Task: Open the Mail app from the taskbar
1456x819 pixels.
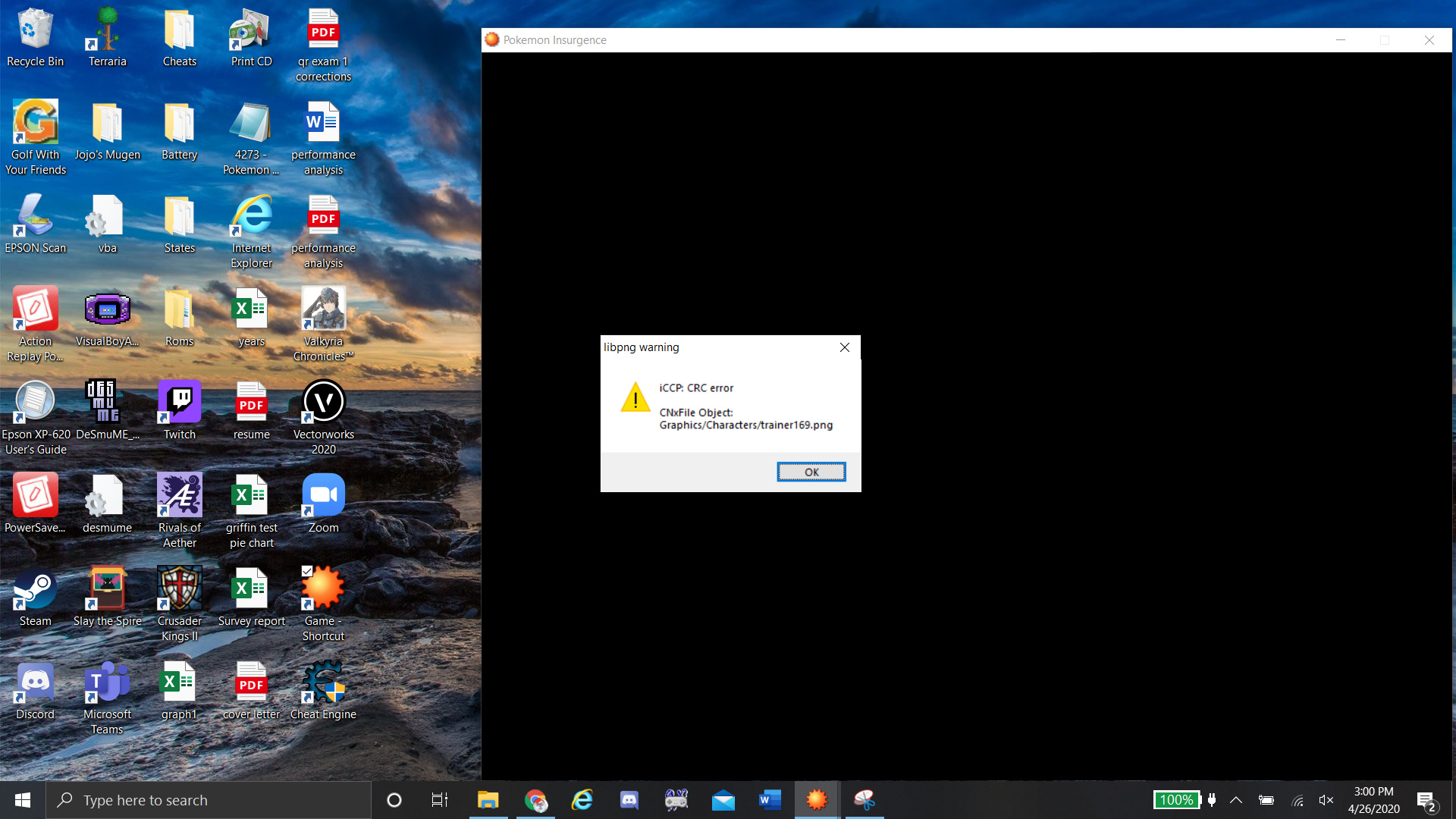Action: click(723, 800)
